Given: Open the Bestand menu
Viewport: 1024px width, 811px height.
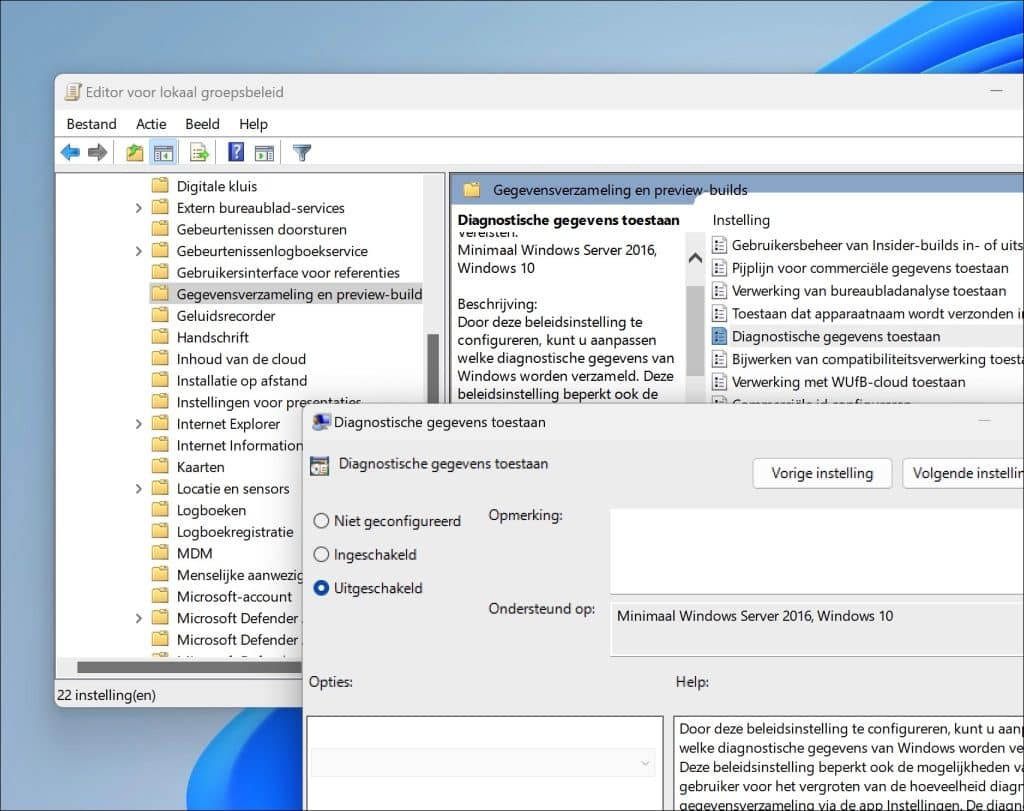Looking at the screenshot, I should (x=91, y=124).
